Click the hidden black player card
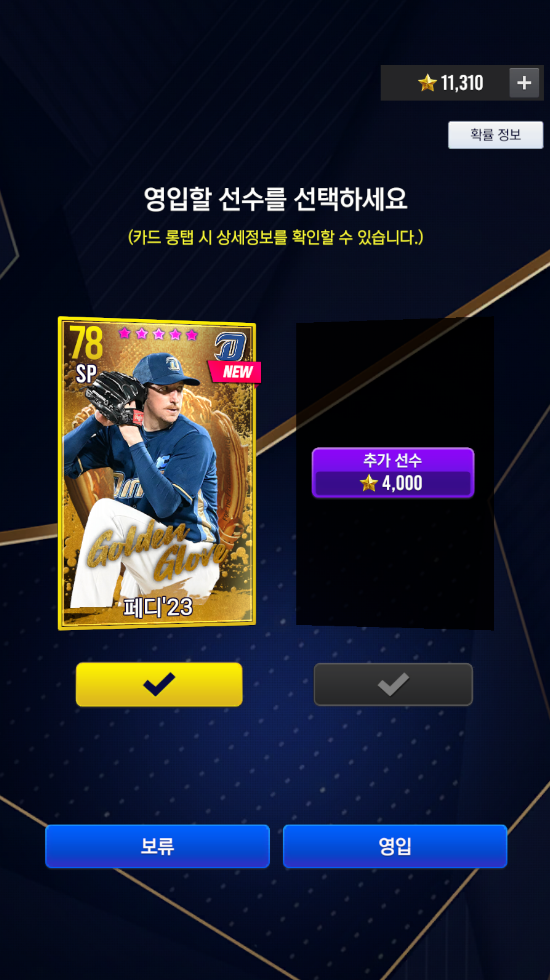The height and width of the screenshot is (980, 550). coord(394,473)
